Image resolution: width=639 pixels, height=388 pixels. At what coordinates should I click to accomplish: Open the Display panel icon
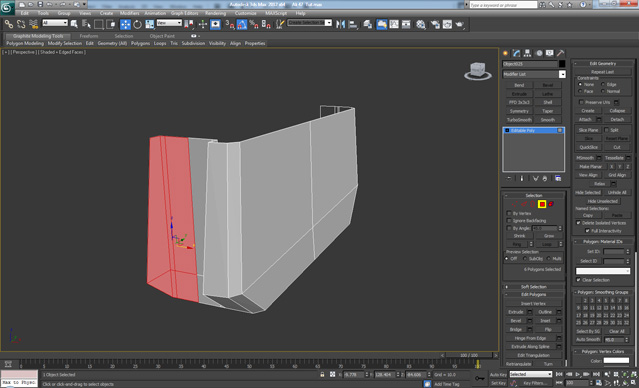tap(550, 53)
